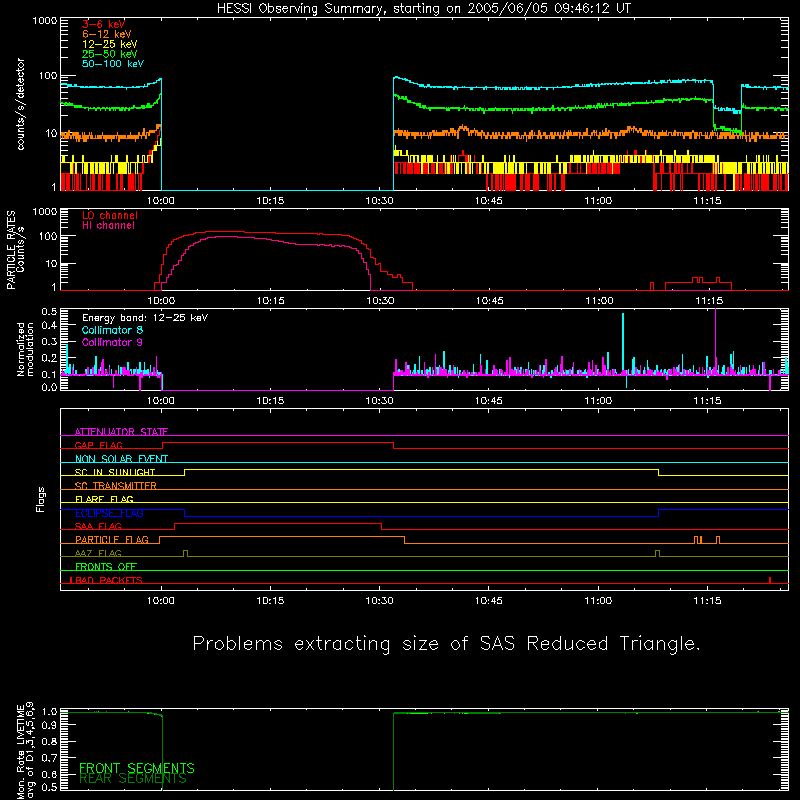The height and width of the screenshot is (800, 800).
Task: Click the 'FRONTS OFF' flag label
Action: click(106, 566)
